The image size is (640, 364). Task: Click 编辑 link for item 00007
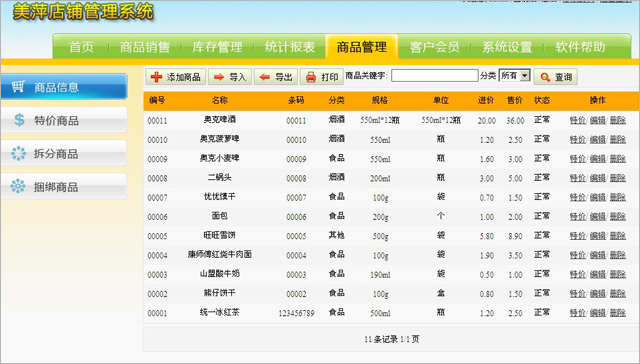(x=598, y=197)
